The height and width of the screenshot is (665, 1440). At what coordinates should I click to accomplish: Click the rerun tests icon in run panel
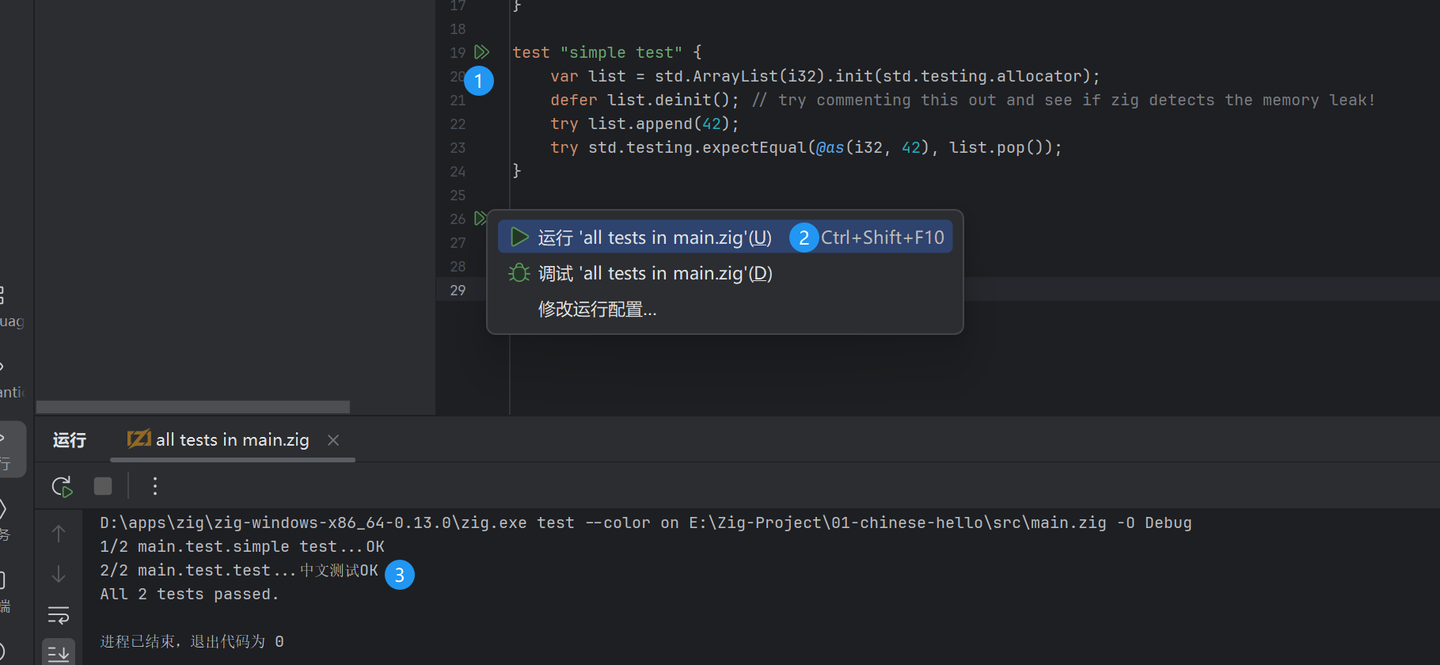pos(61,486)
